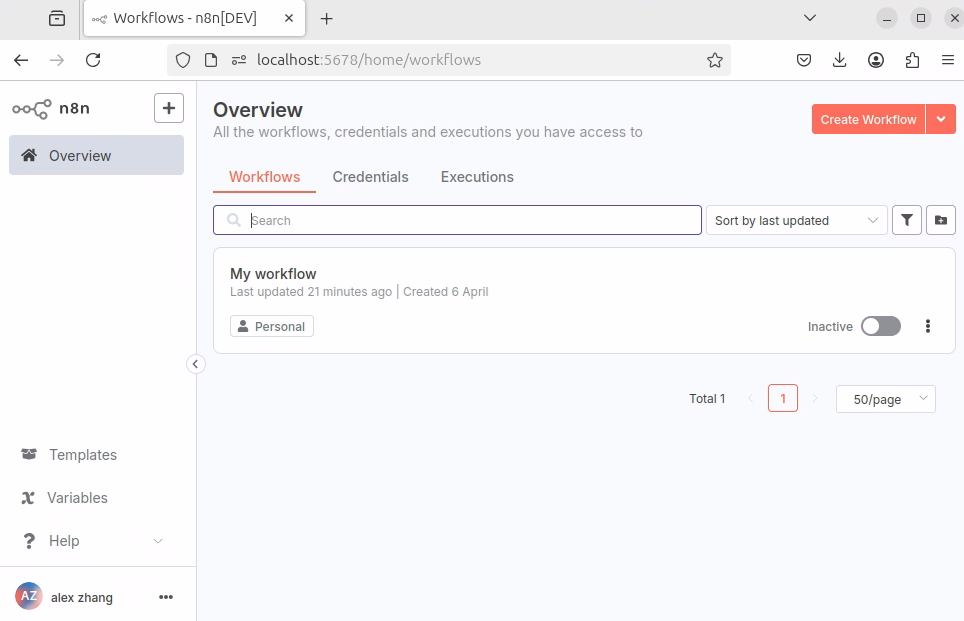Image resolution: width=964 pixels, height=621 pixels.
Task: Click the Create Workflow button
Action: 868,119
